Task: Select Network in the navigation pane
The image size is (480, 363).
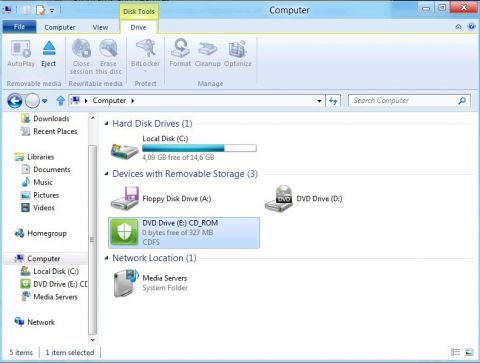Action: click(35, 322)
